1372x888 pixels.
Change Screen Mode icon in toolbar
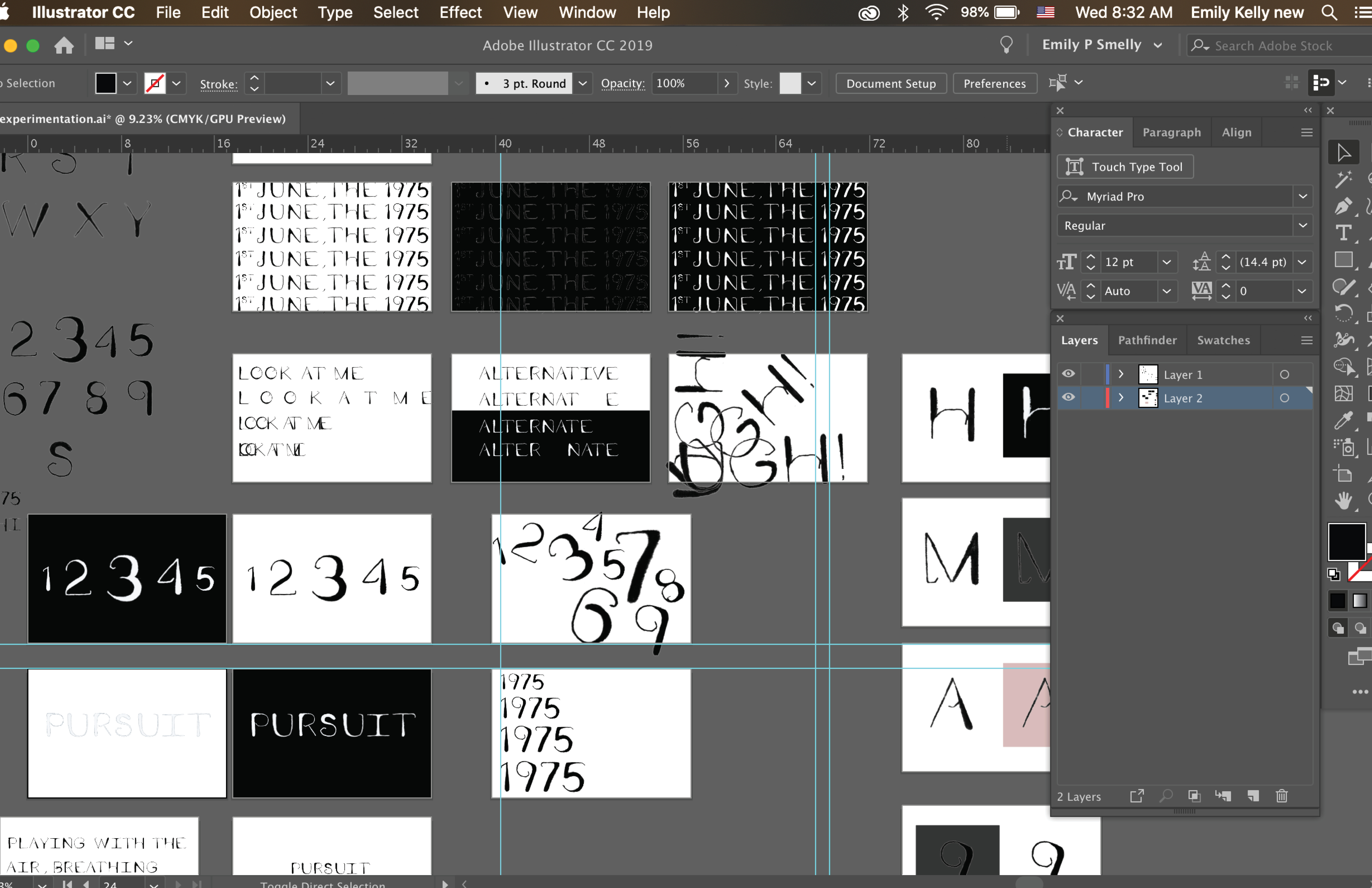[1360, 656]
